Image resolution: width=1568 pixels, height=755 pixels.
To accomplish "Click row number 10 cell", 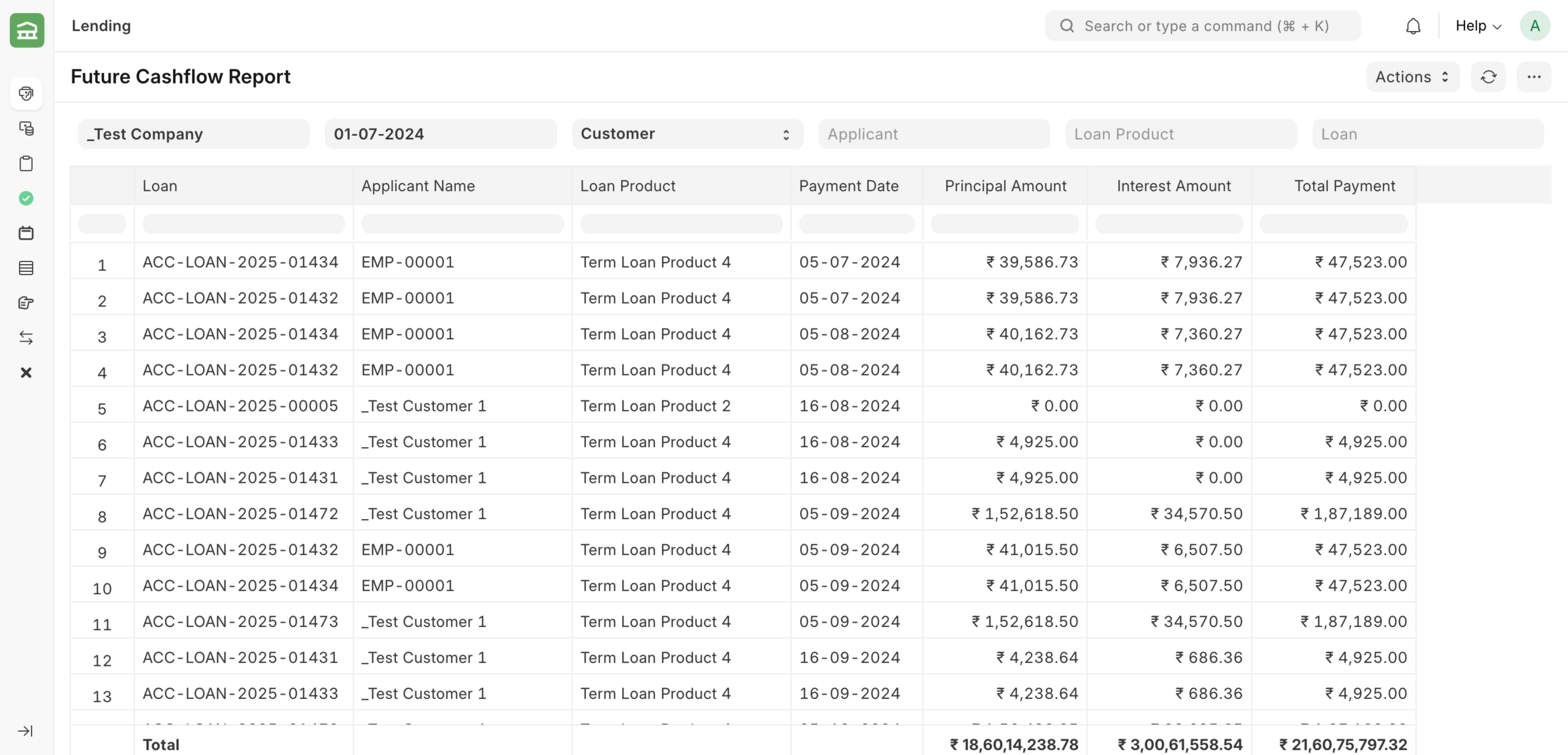I will [x=102, y=585].
